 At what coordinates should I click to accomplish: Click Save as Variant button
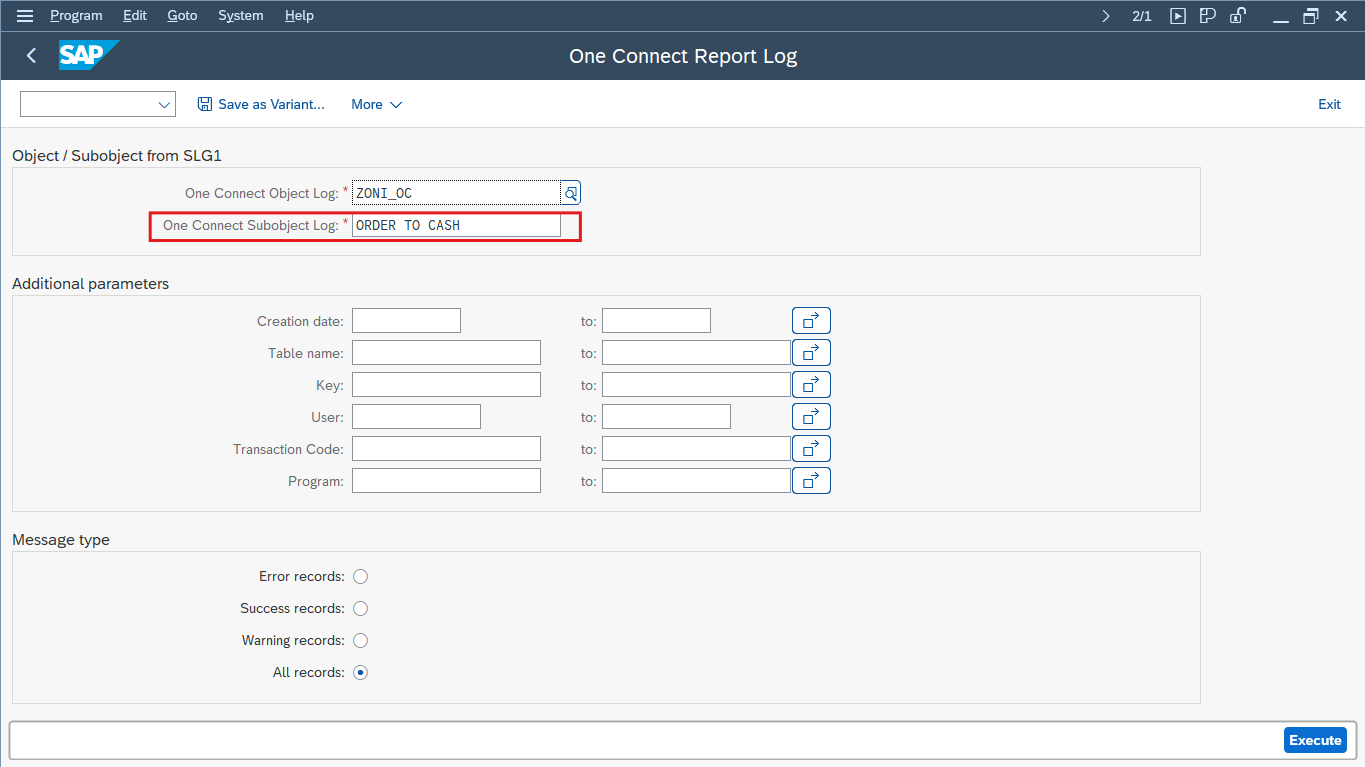coord(261,105)
